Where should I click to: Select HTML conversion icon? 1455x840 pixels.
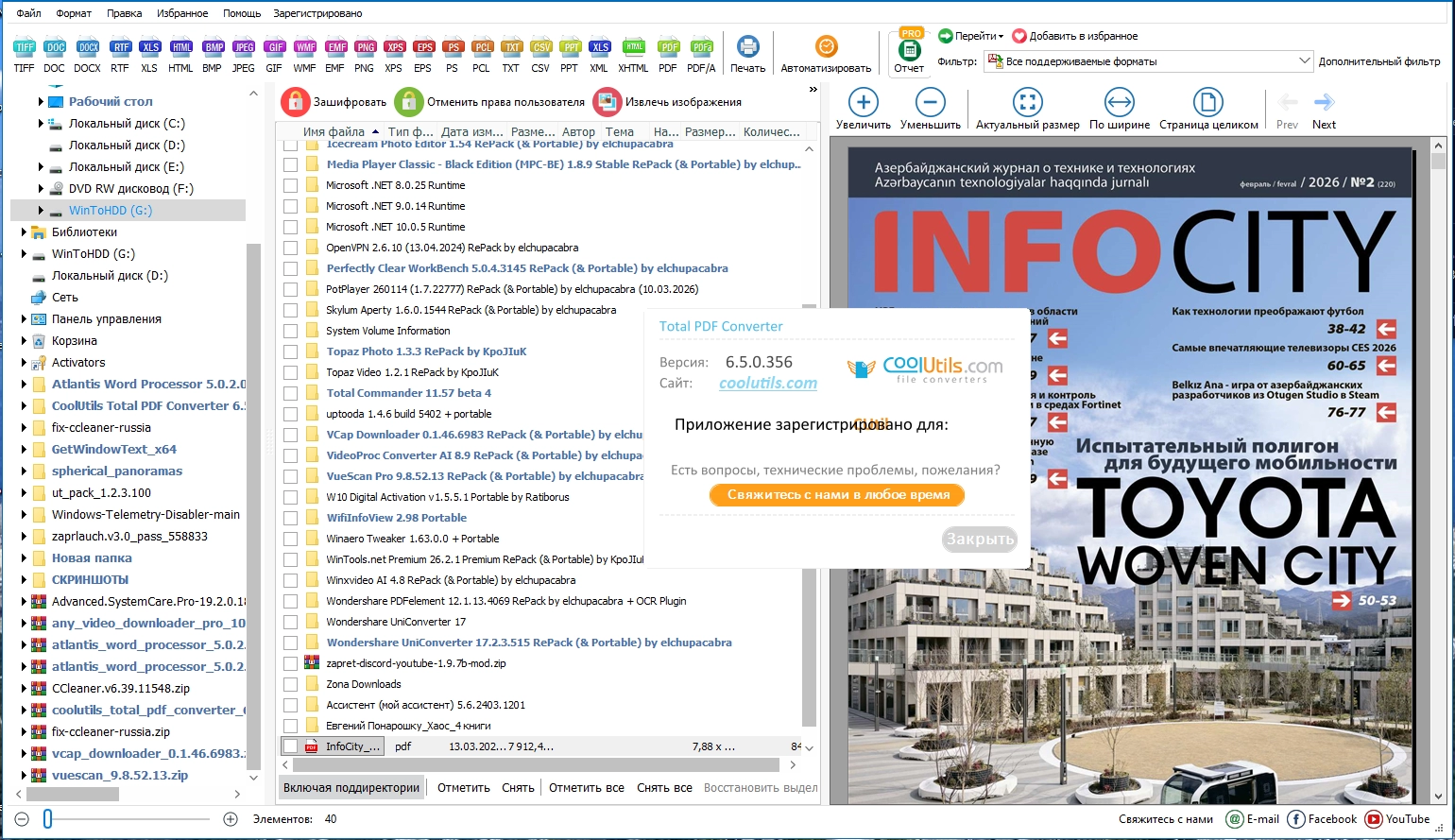pyautogui.click(x=181, y=55)
